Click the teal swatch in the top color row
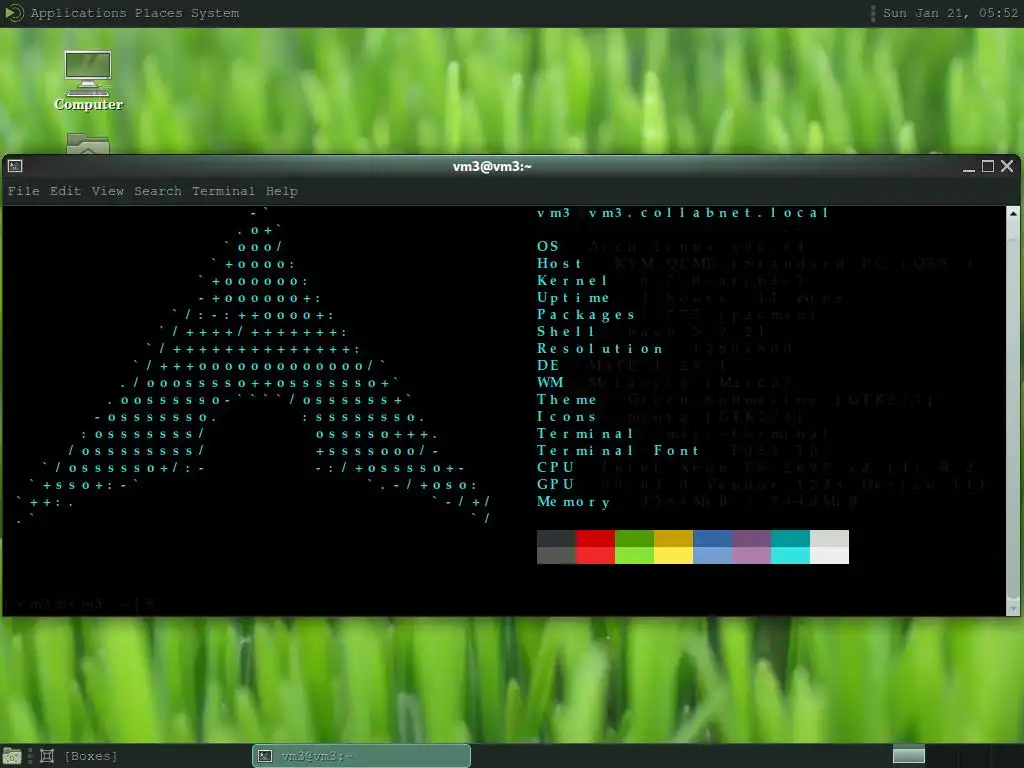 tap(791, 539)
